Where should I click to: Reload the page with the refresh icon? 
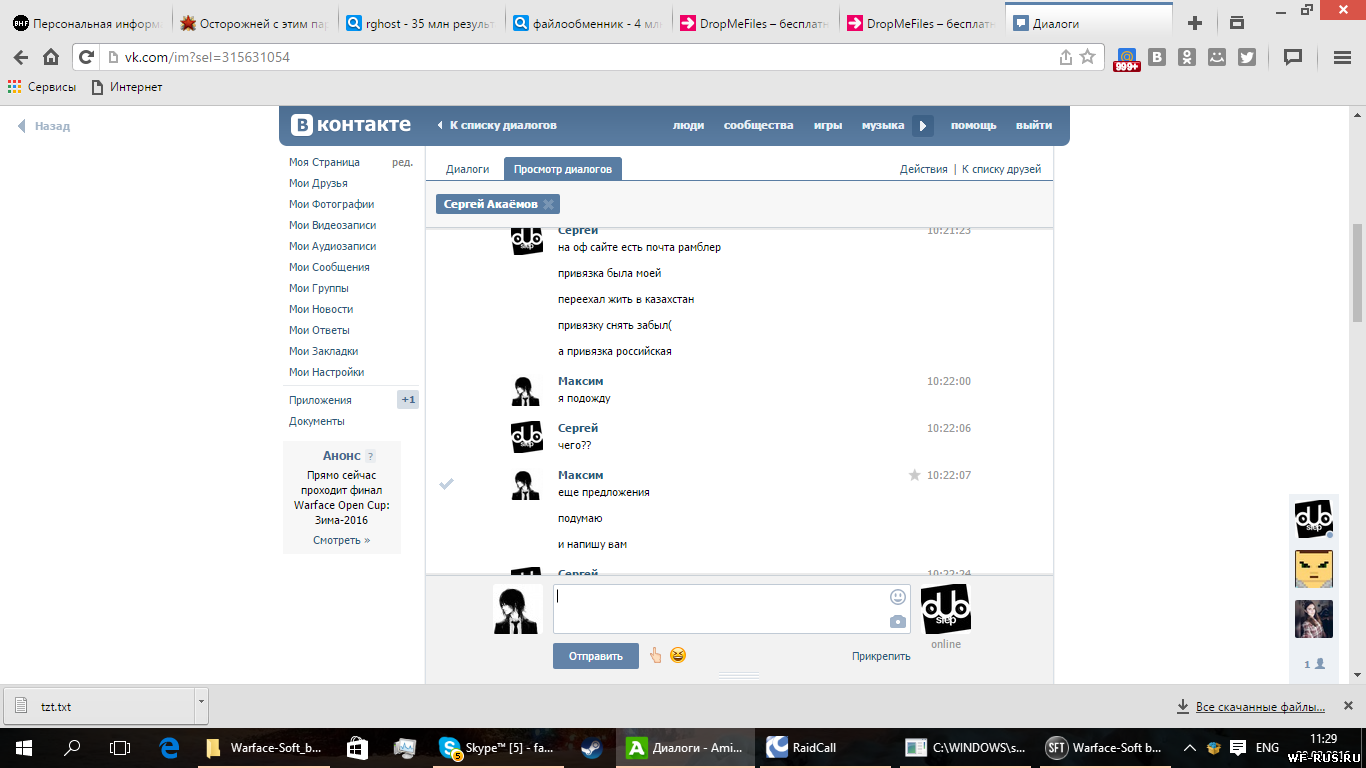pos(86,58)
